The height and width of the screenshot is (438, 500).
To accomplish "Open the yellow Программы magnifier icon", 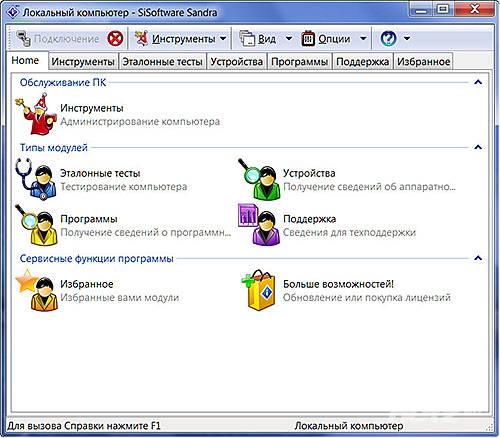I will 36,225.
